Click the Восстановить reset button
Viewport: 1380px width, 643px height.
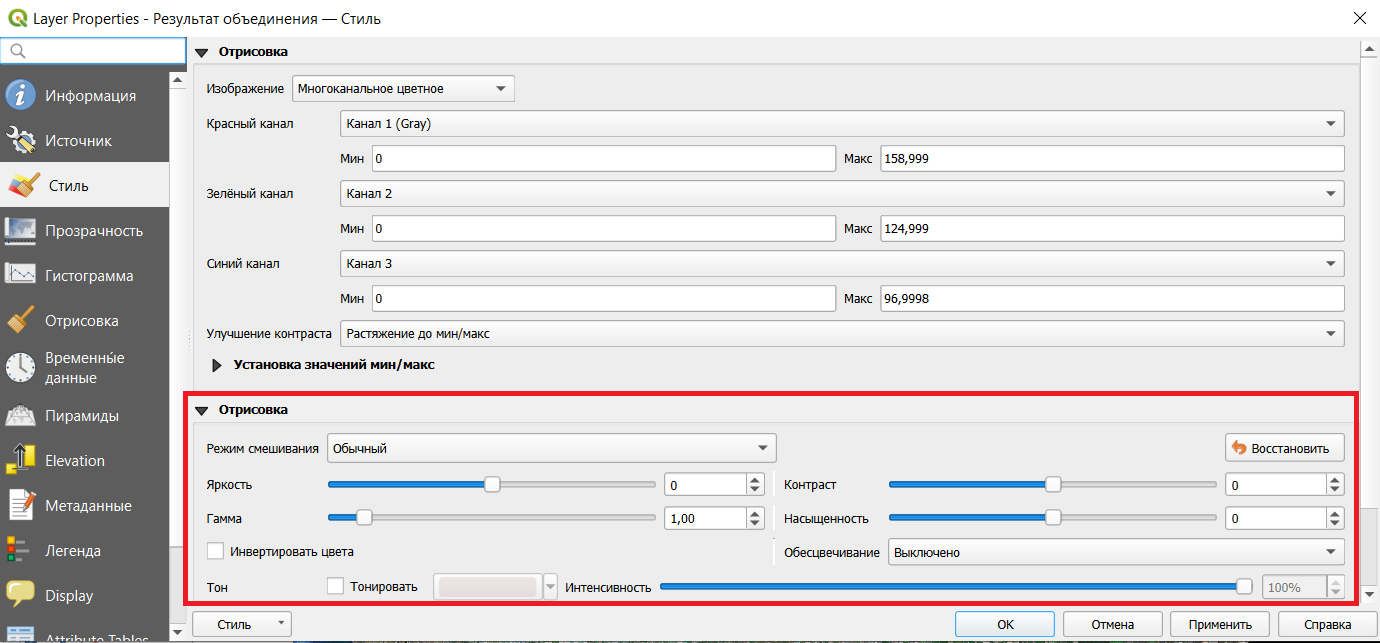pyautogui.click(x=1285, y=448)
